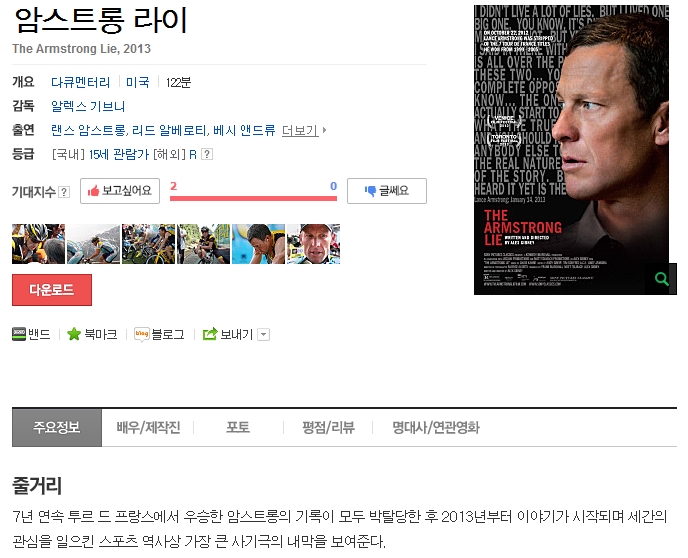Click the red expectation index bar
Screen dimensions: 688x558
click(x=253, y=198)
